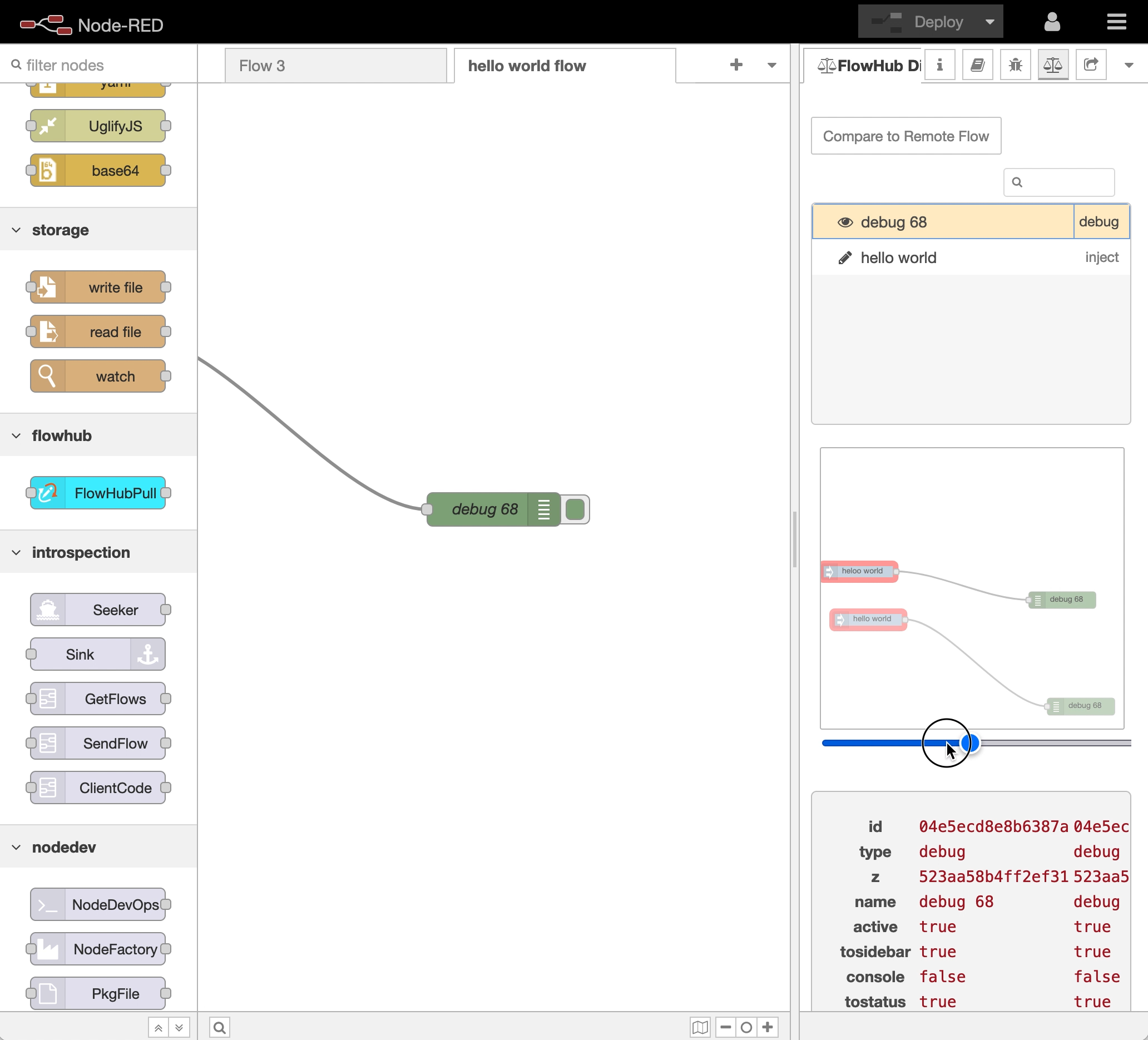The width and height of the screenshot is (1148, 1040).
Task: Zoom out the workspace with minus
Action: tap(725, 1027)
